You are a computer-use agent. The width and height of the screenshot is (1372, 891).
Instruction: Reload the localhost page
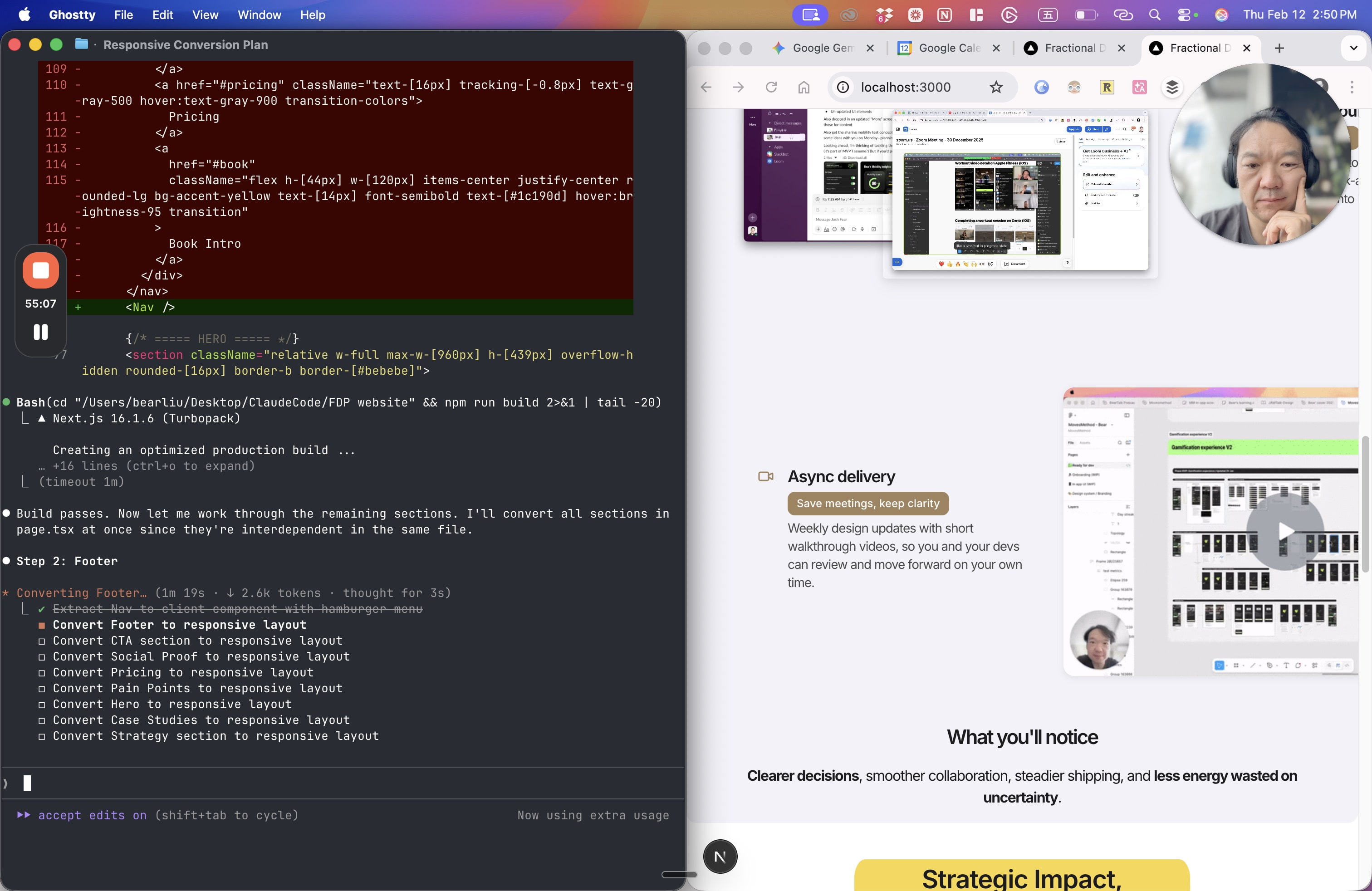point(771,87)
